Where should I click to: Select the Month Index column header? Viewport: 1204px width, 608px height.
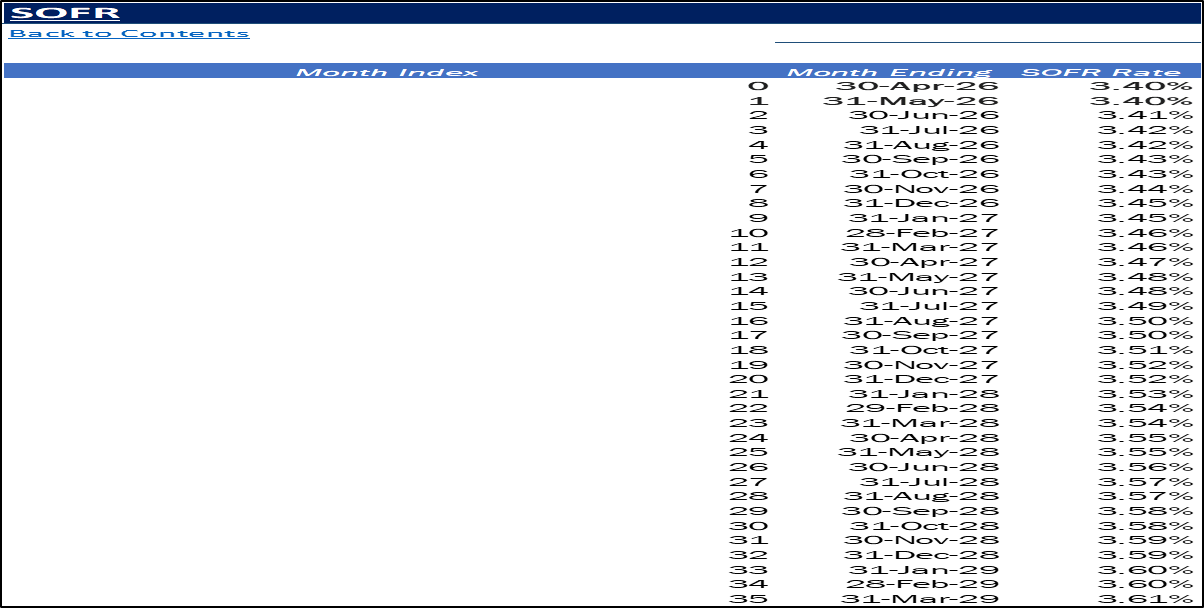coord(388,72)
